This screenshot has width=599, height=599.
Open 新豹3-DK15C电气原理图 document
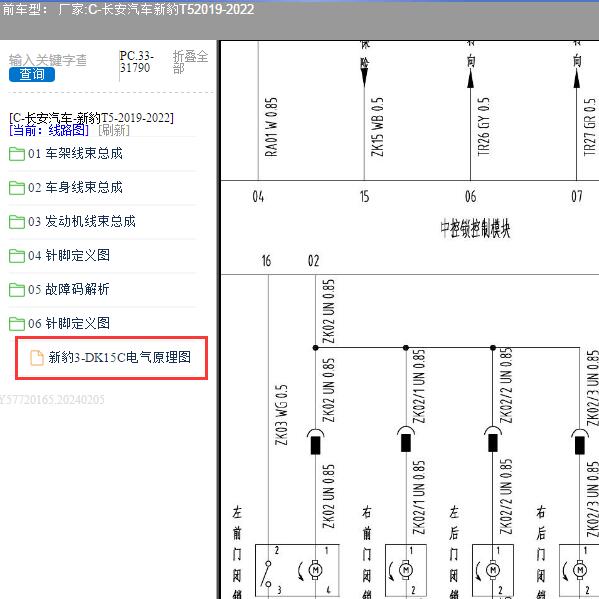point(120,358)
